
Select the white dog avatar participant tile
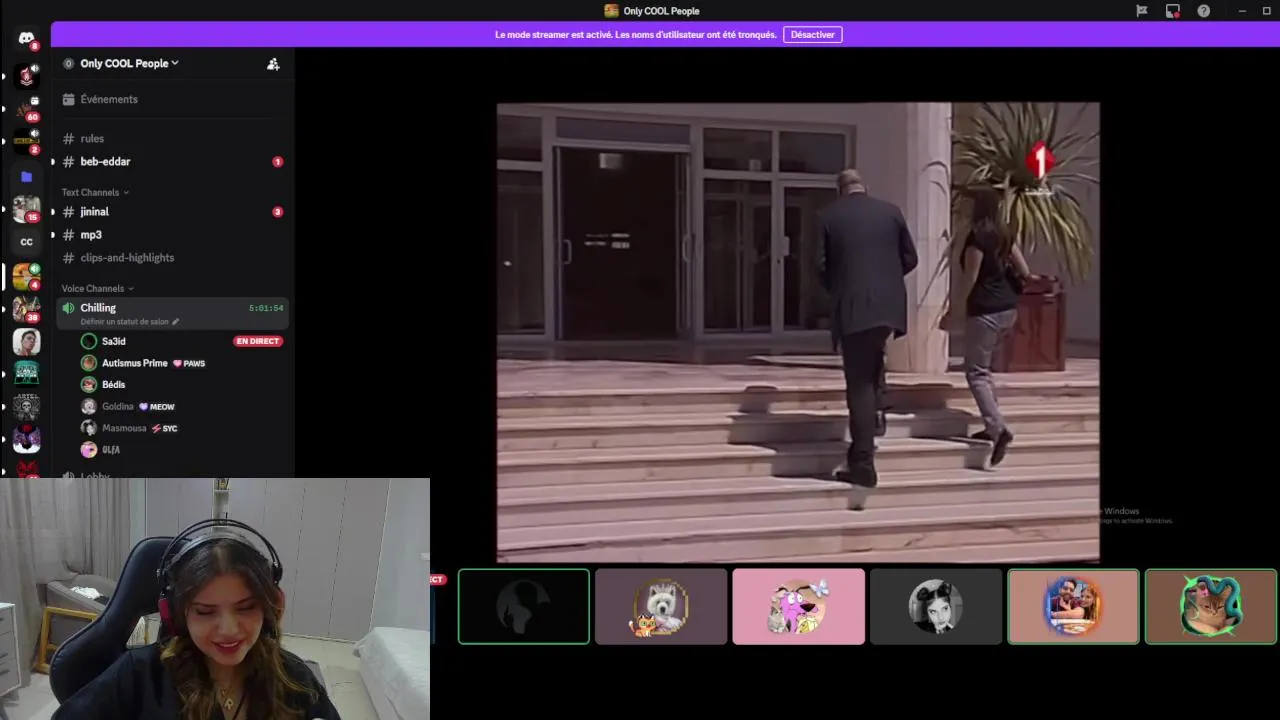click(661, 606)
